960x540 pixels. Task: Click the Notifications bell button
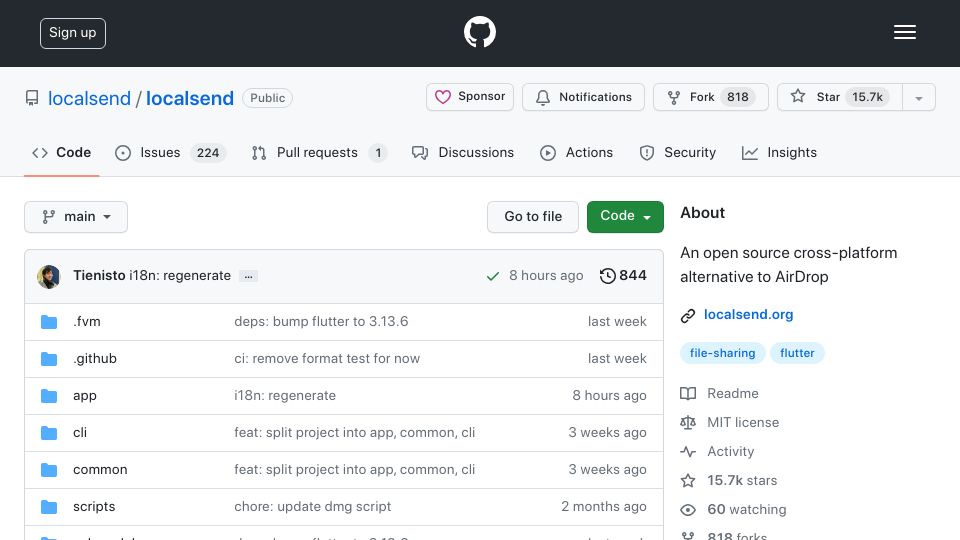click(x=583, y=97)
